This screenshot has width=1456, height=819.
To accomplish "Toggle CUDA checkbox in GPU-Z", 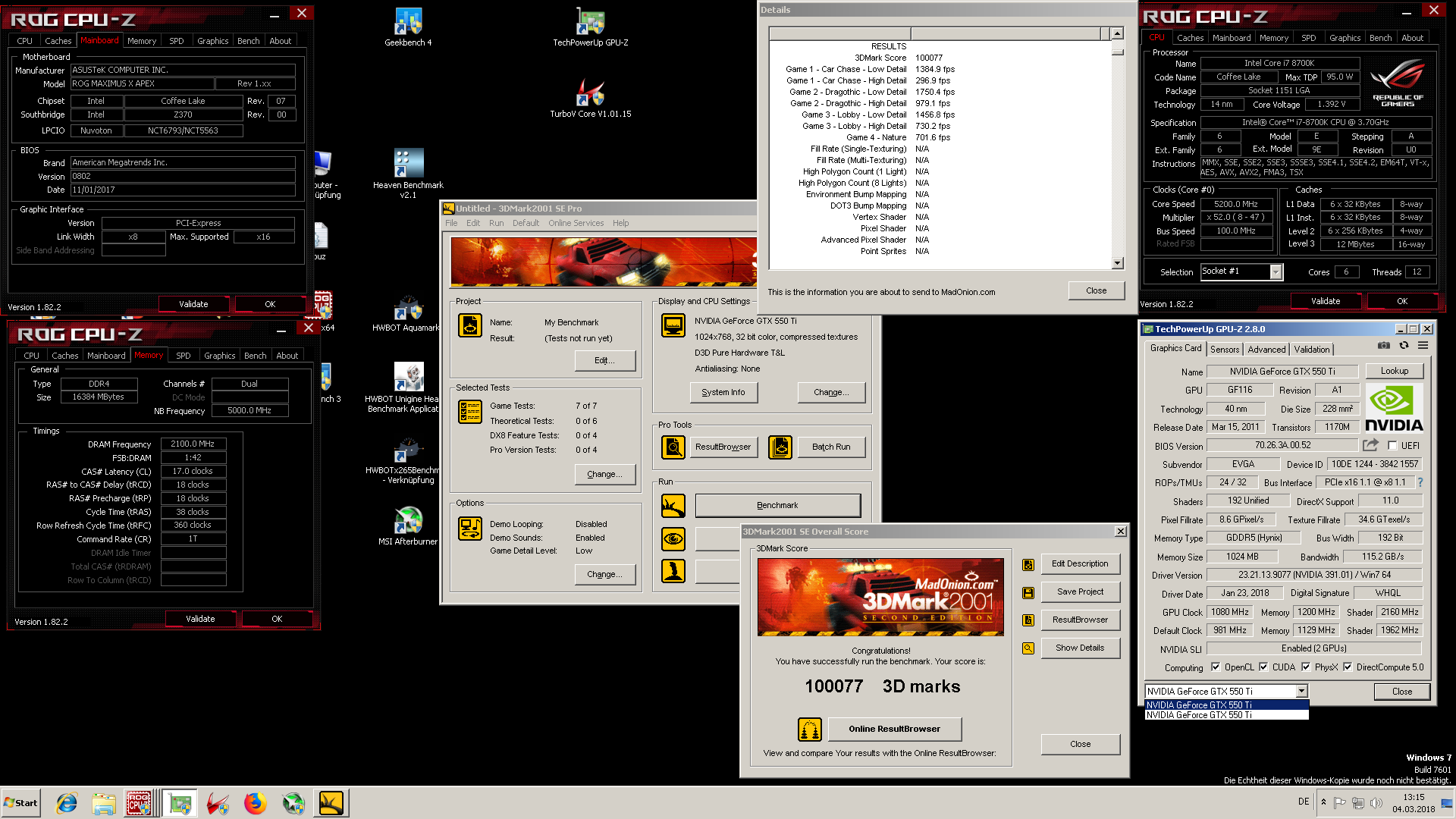I will coord(1263,667).
